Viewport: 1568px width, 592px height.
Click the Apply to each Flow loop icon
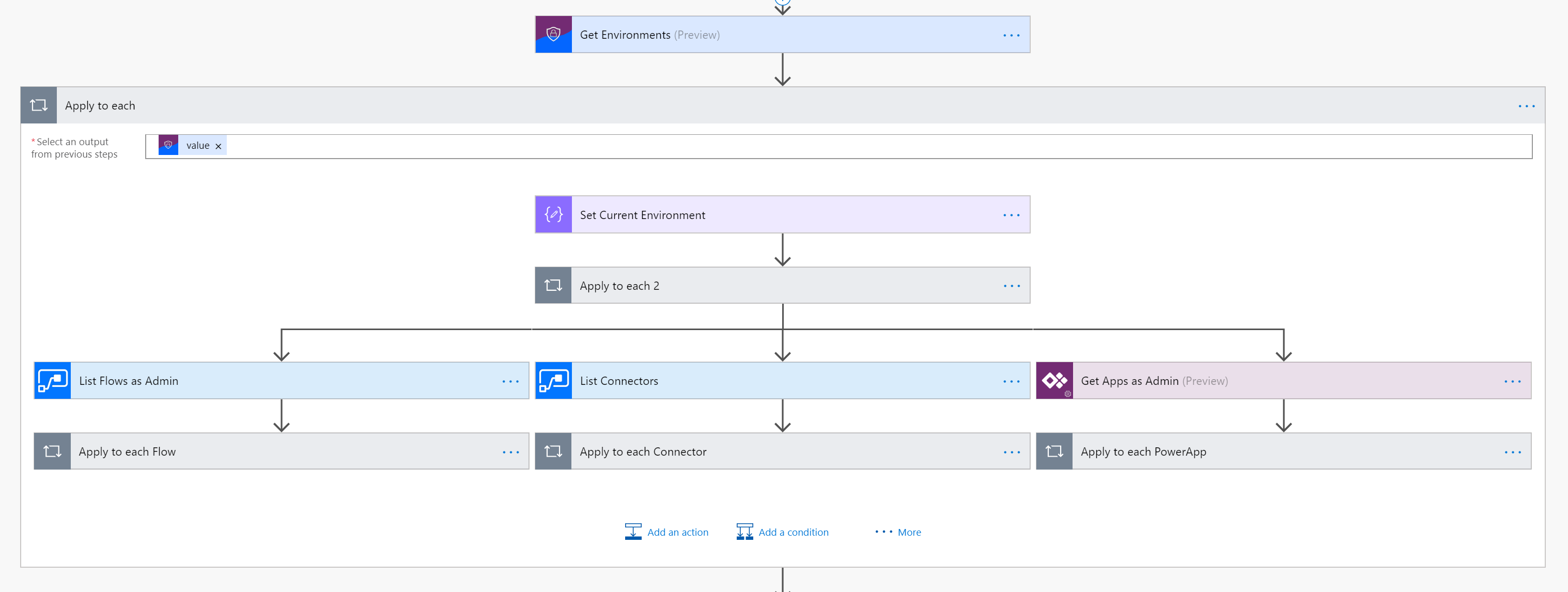52,451
